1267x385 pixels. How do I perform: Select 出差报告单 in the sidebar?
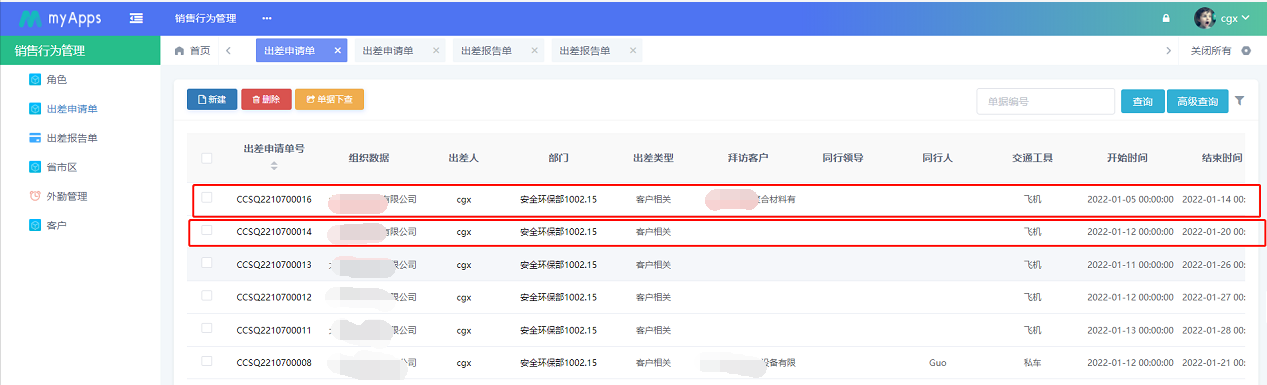pyautogui.click(x=71, y=137)
